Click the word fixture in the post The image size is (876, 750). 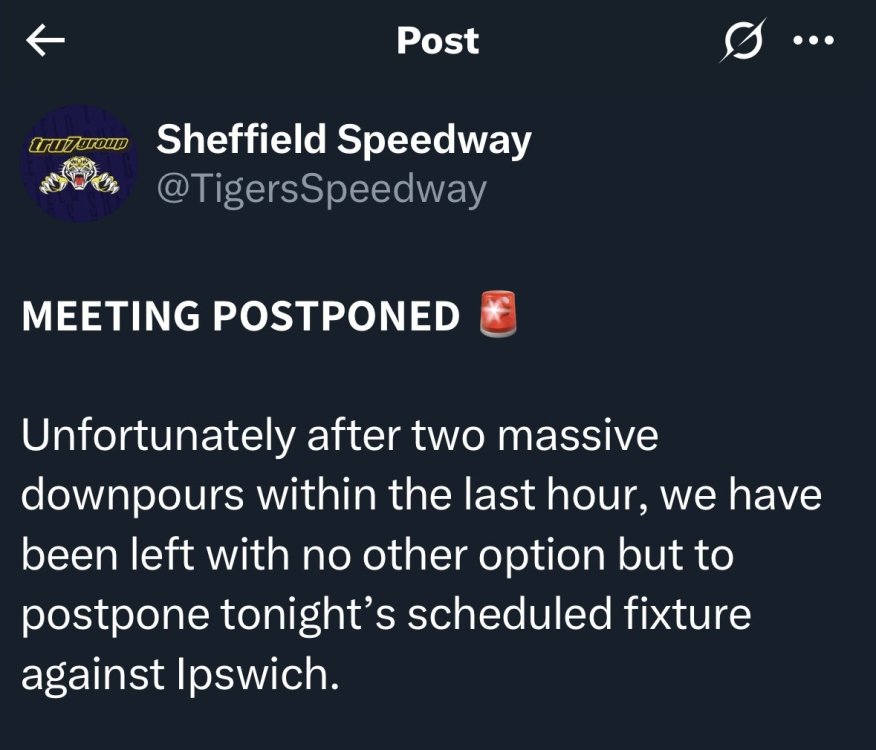(x=687, y=614)
